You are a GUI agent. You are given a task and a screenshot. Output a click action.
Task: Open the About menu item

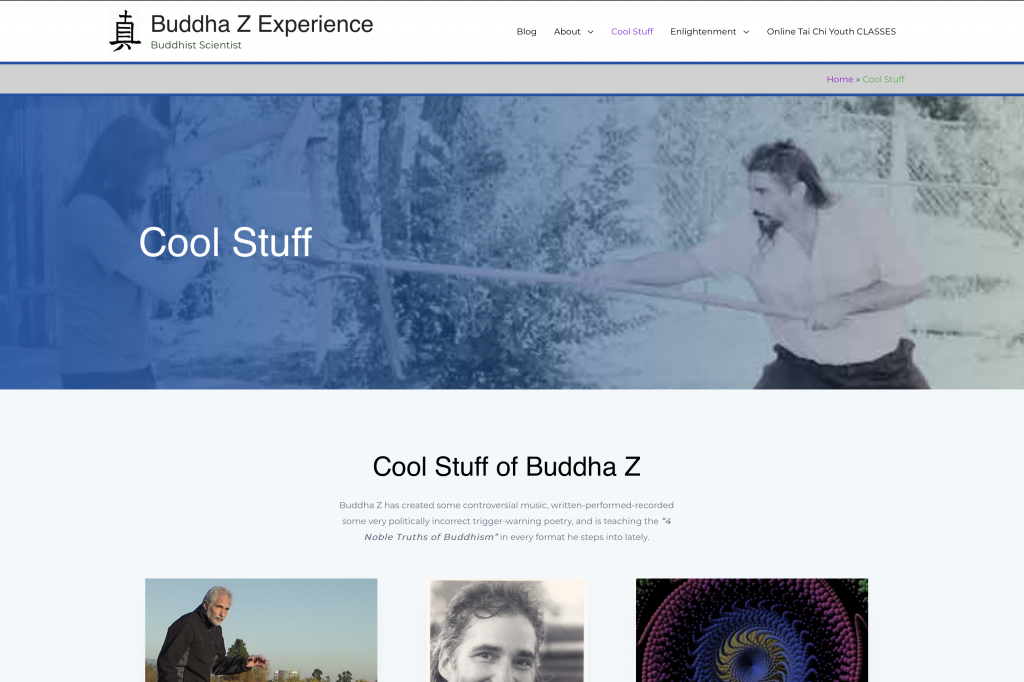[567, 31]
